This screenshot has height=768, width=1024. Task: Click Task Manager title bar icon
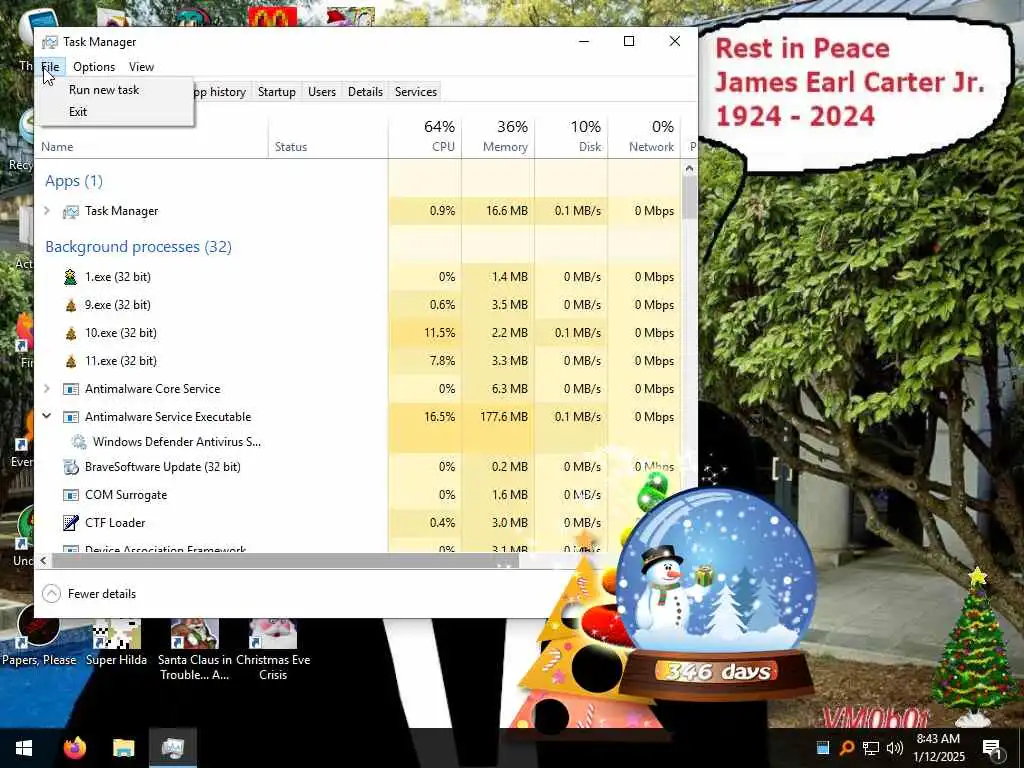[x=50, y=42]
